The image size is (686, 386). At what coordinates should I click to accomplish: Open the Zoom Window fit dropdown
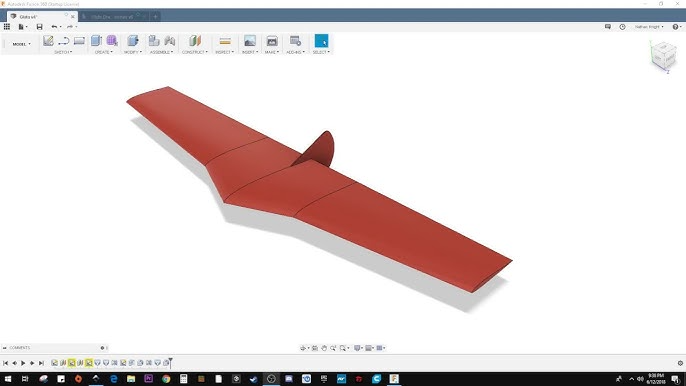point(344,348)
